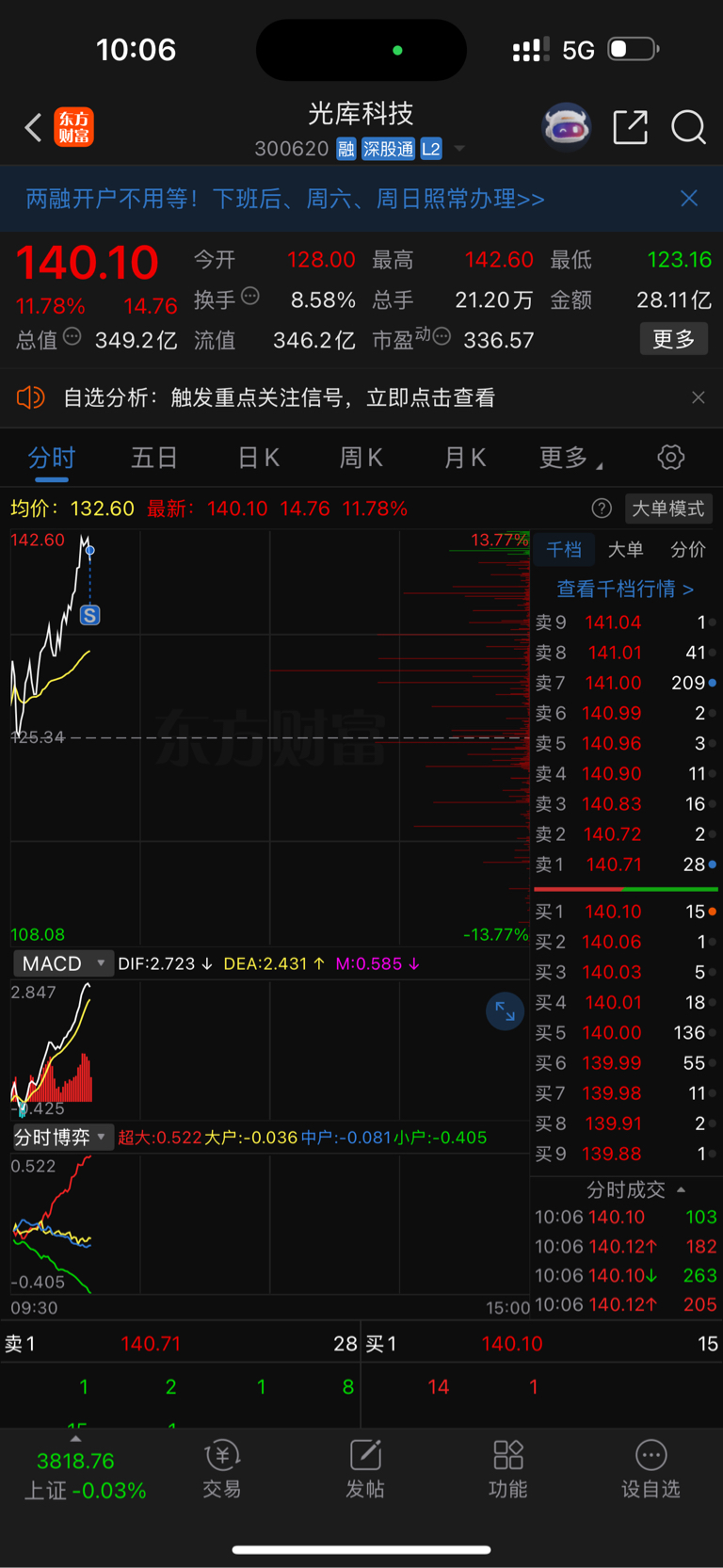
Task: Tap the bottom 卖1 140.71 queue header
Action: tap(181, 1344)
